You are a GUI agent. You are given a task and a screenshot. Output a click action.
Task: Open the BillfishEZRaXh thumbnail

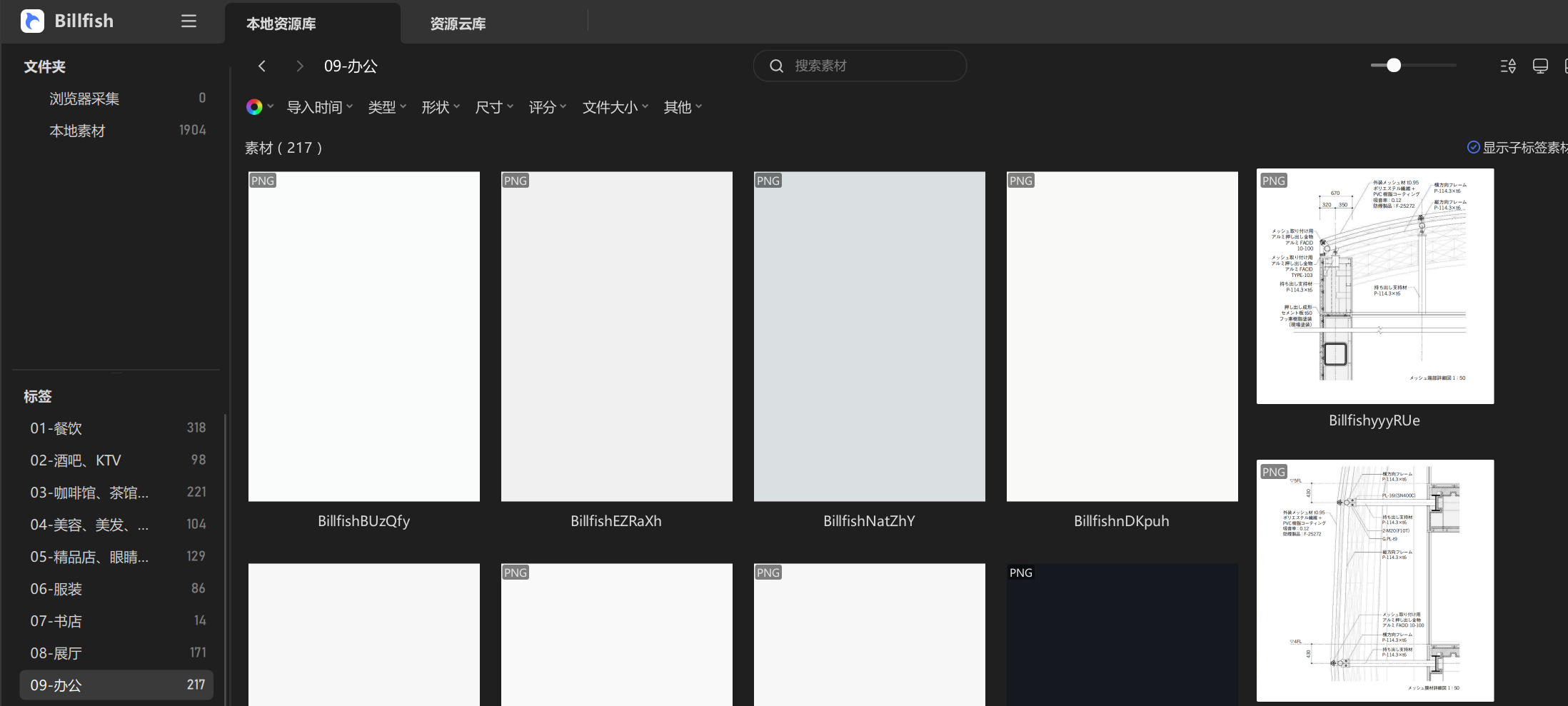coord(617,336)
